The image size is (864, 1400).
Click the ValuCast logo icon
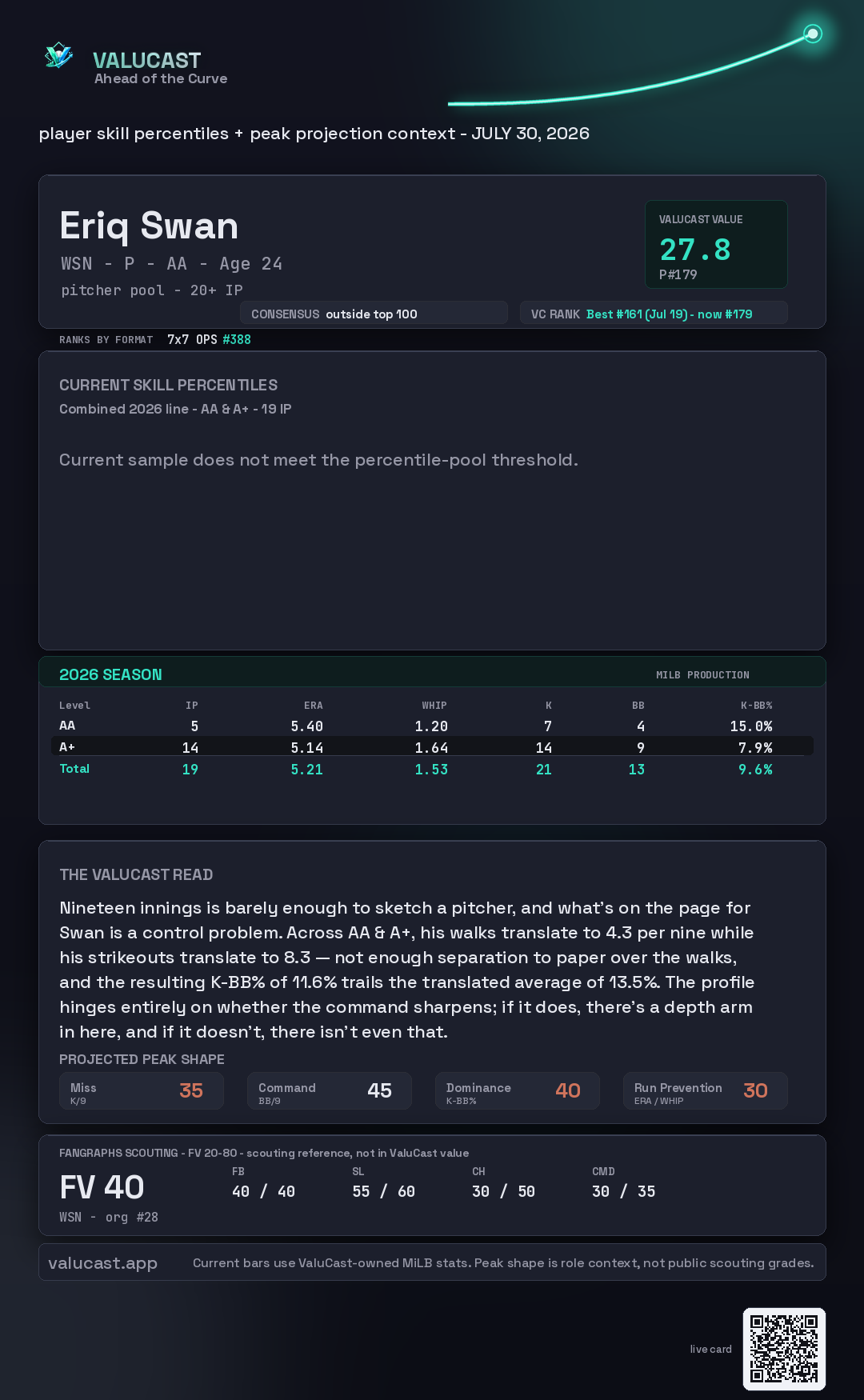point(58,56)
